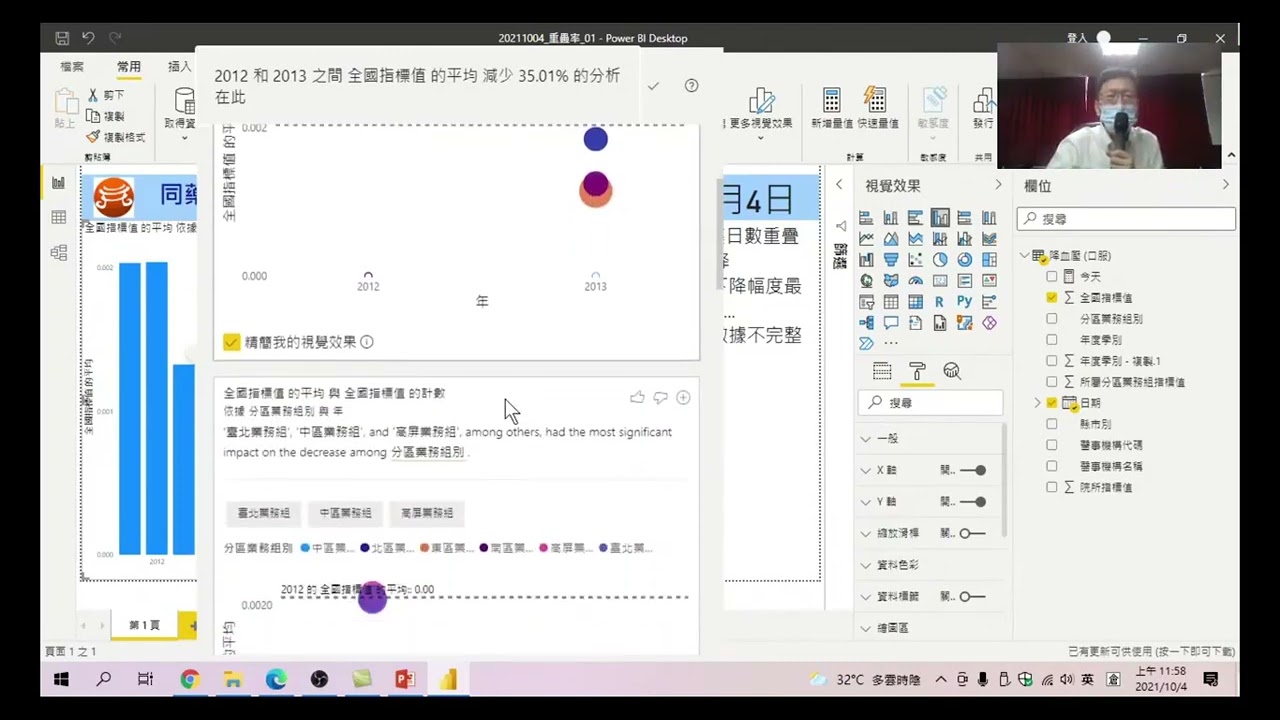The image size is (1280, 720).
Task: Choose the line chart visual
Action: click(866, 239)
